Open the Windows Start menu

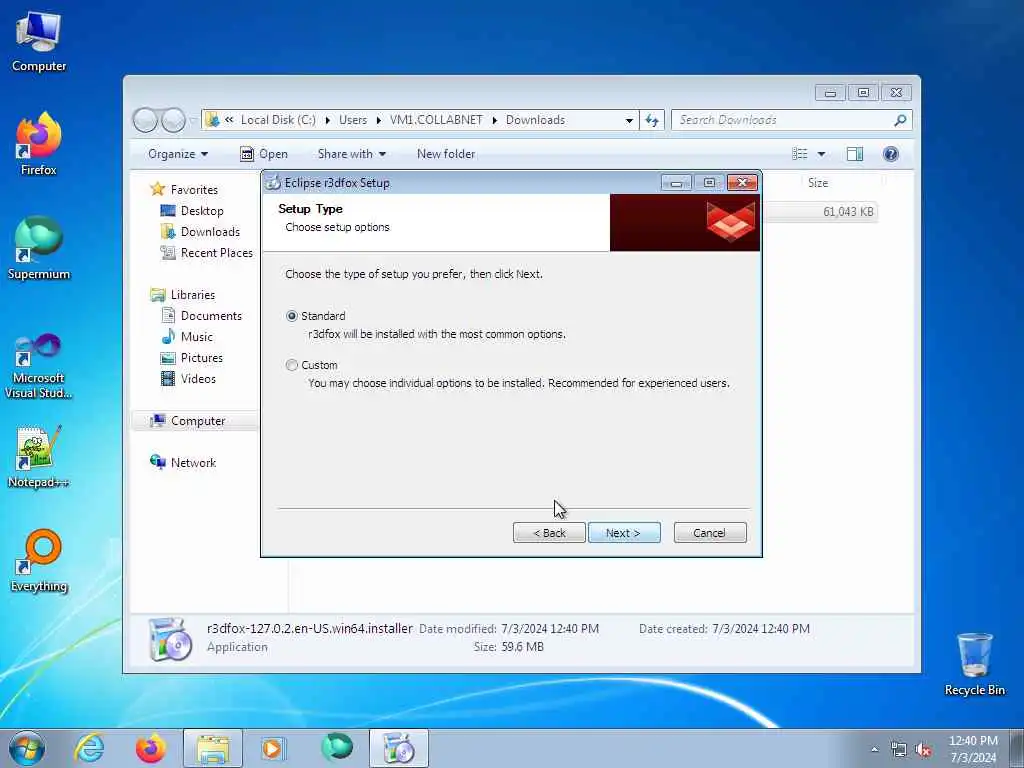(27, 748)
